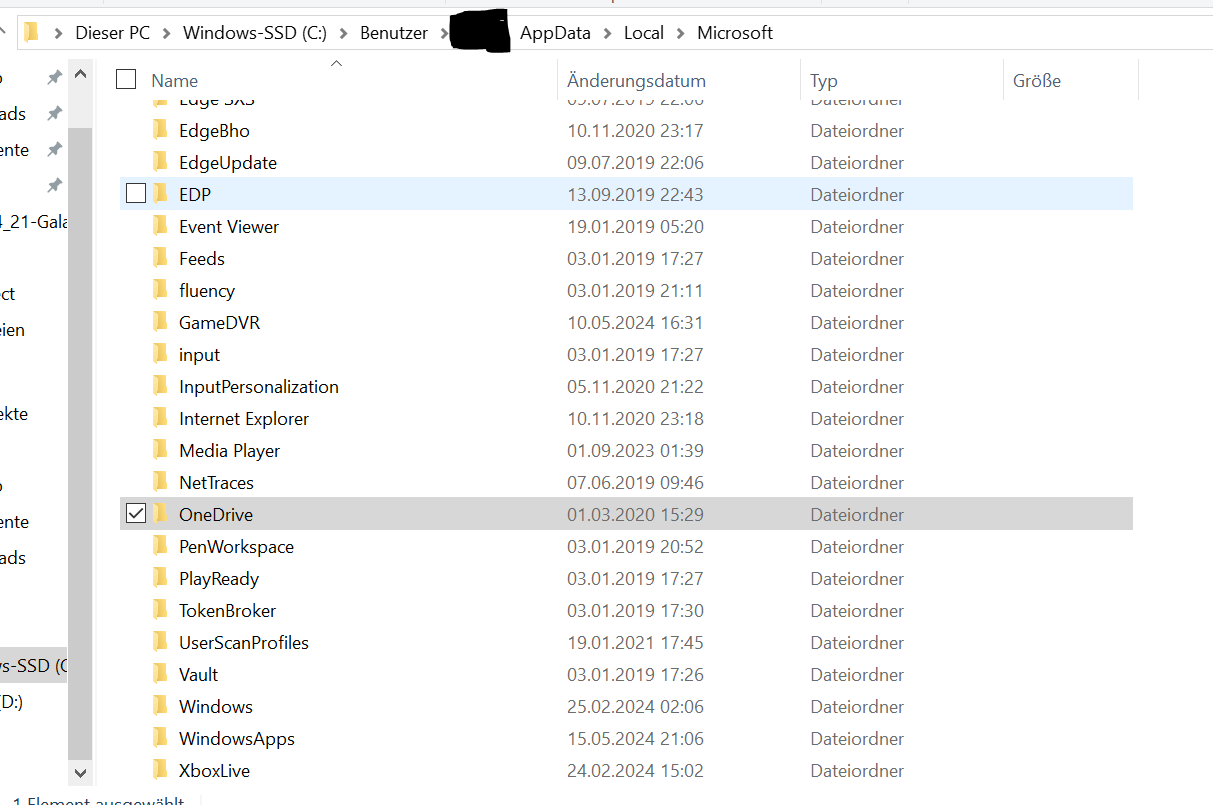
Task: Go to Benutzer in address bar
Action: pos(394,33)
